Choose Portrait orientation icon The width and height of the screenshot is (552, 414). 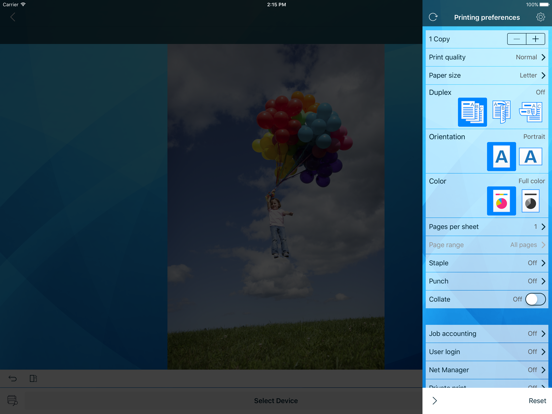click(501, 157)
